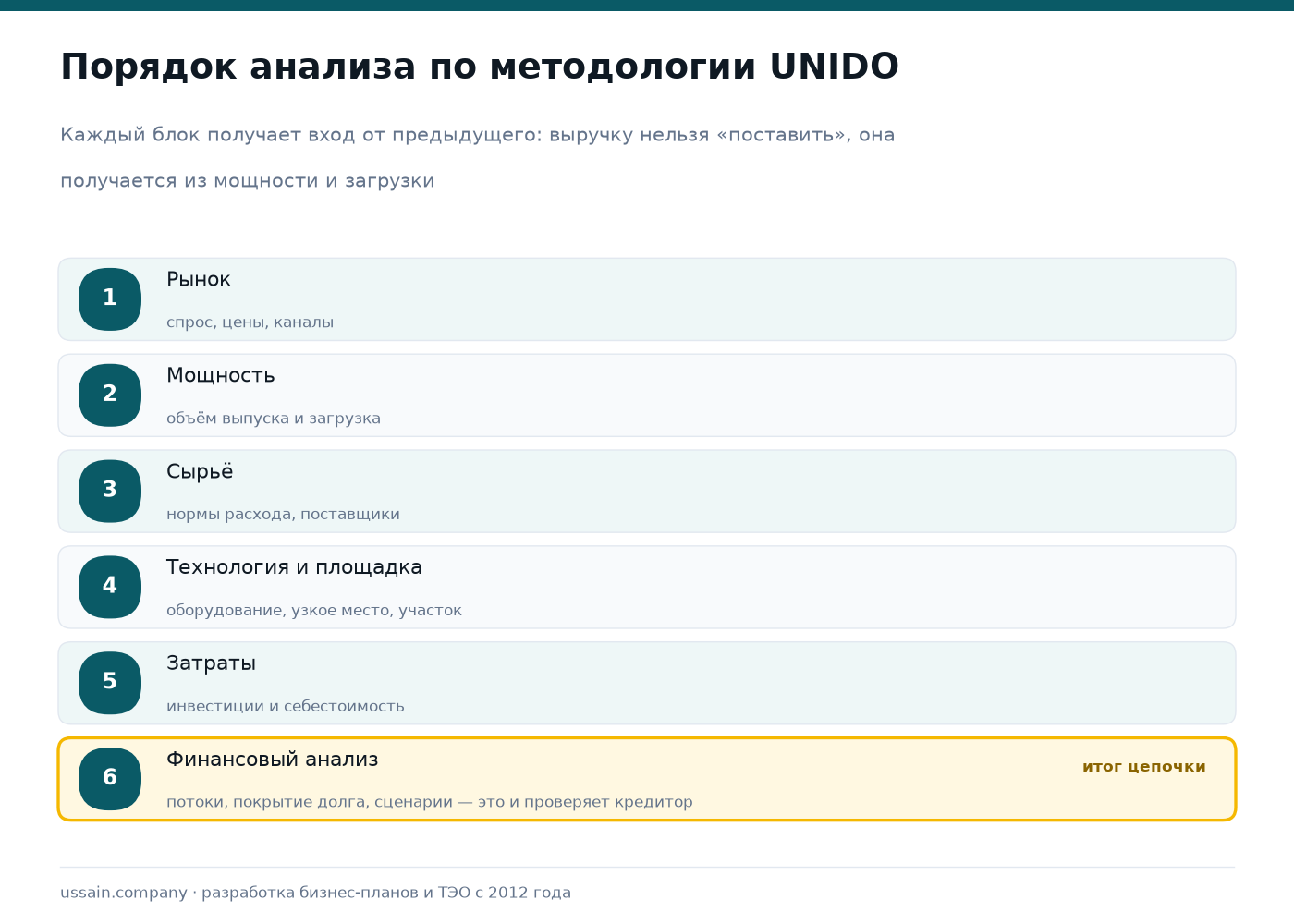Click the number 1 badge beside Рынок
1294x924 pixels.
tap(110, 299)
